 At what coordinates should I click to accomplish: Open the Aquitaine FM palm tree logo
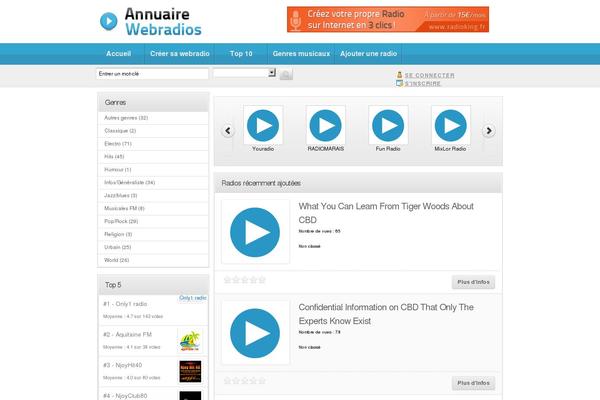coord(190,341)
